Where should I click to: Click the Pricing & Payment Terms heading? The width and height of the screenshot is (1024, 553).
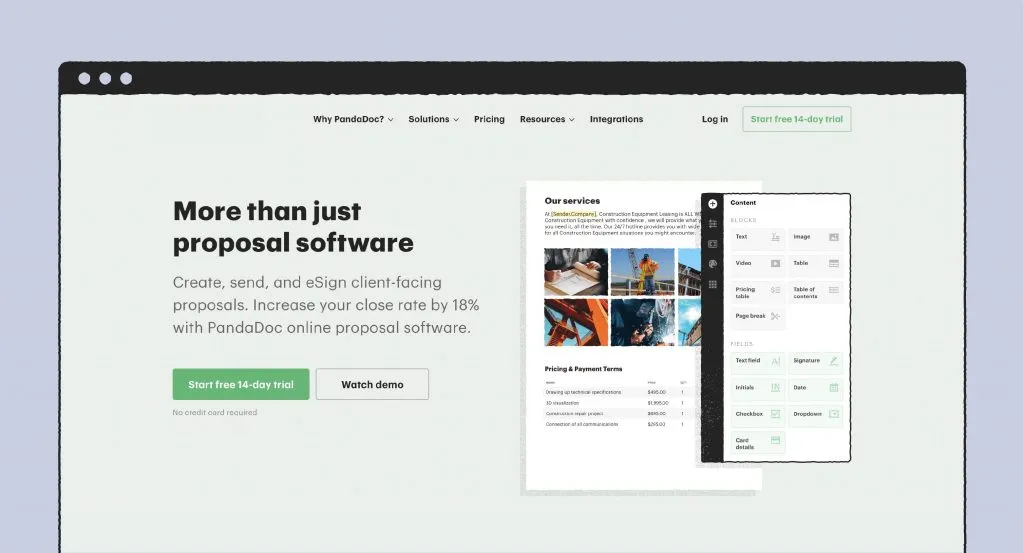(583, 369)
